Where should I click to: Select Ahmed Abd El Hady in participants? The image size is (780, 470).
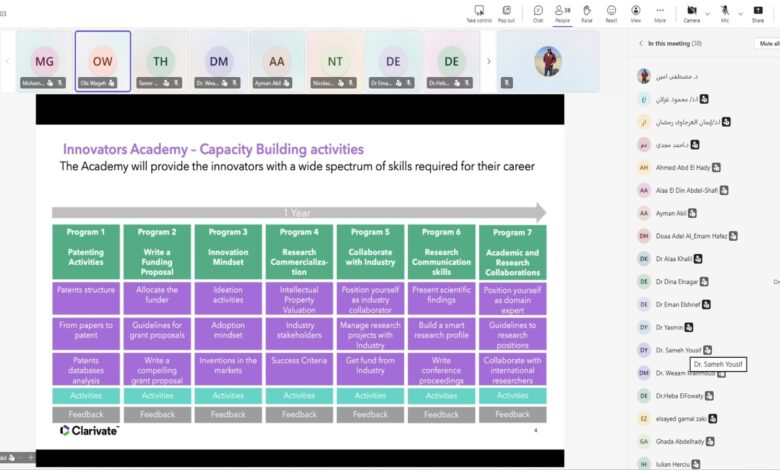pyautogui.click(x=684, y=167)
